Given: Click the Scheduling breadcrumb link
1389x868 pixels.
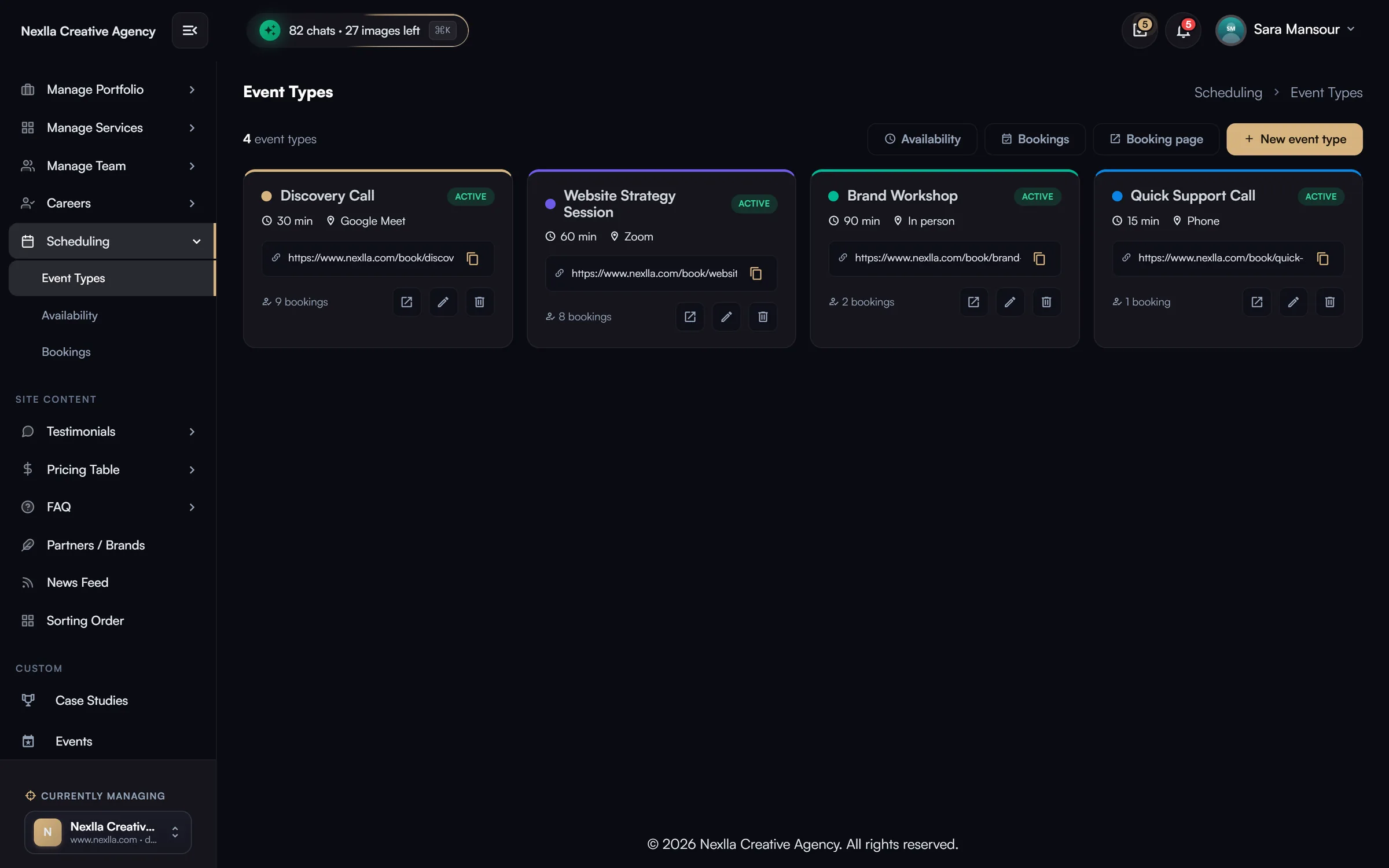Looking at the screenshot, I should tap(1228, 93).
